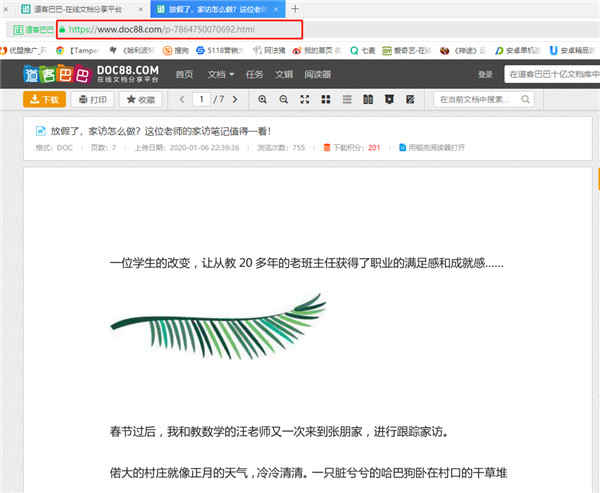Screen dimensions: 600x493
Task: Open the Weibo 我的首页 bookmark
Action: (x=316, y=51)
